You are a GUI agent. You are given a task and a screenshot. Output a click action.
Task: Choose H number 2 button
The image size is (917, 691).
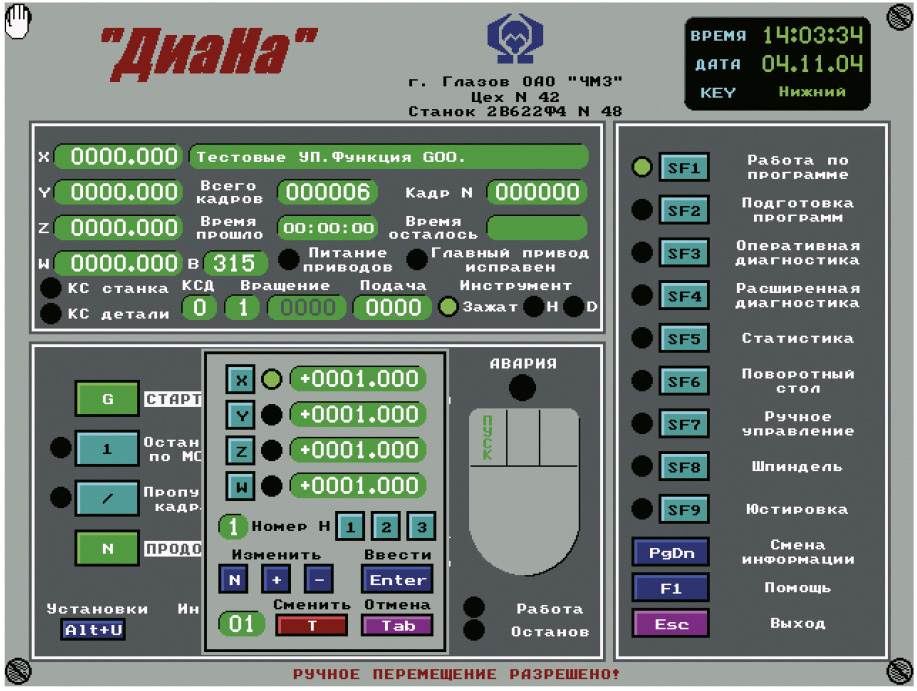pyautogui.click(x=385, y=527)
